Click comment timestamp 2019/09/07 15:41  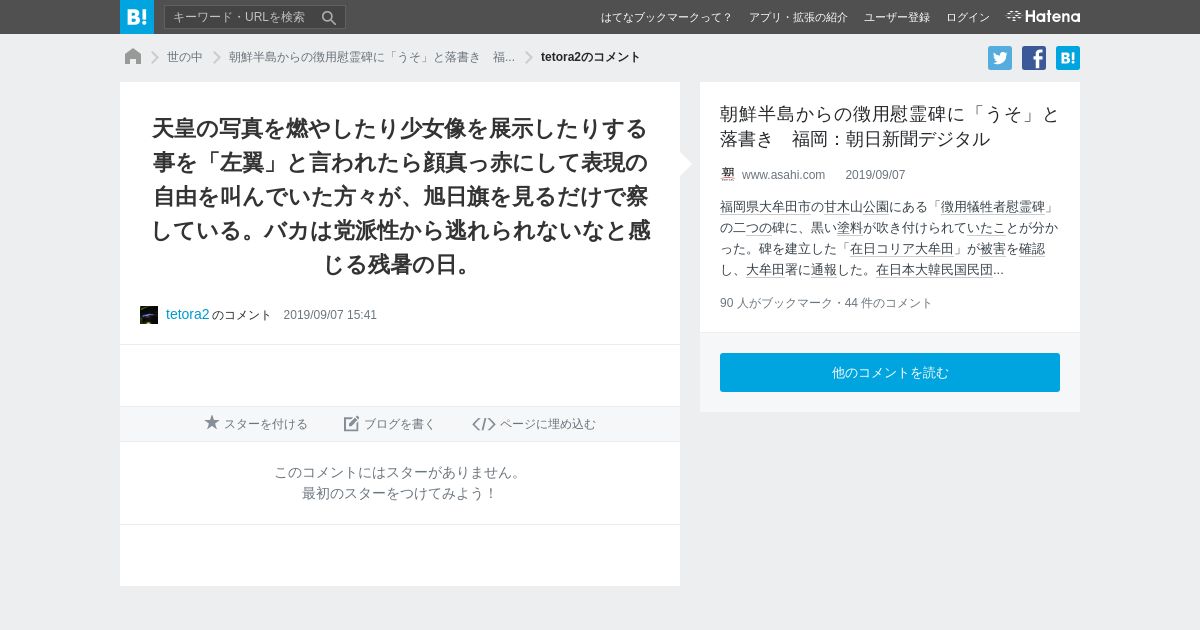(330, 315)
